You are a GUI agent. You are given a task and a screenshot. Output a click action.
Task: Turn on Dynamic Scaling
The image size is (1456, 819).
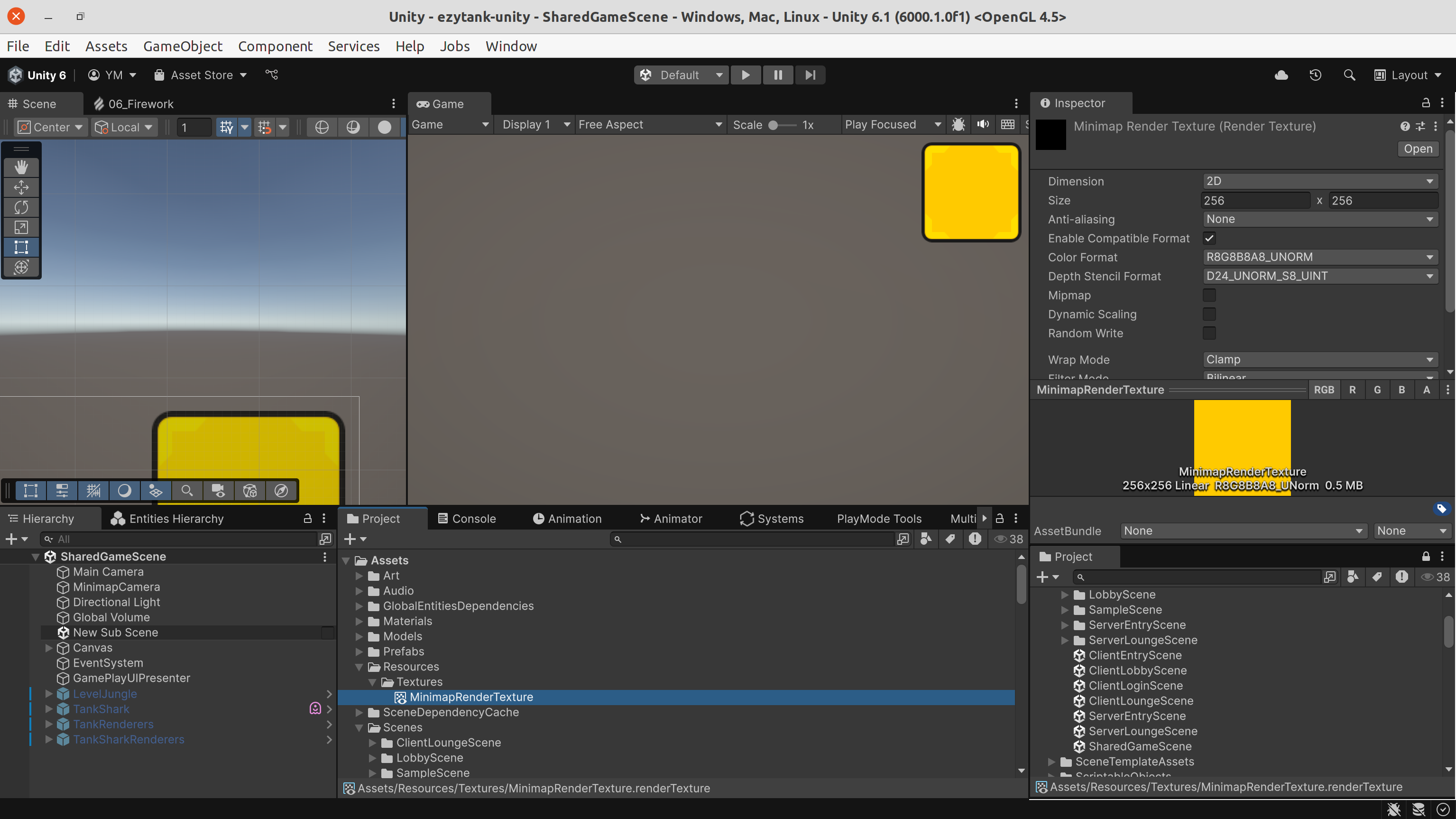coord(1209,314)
